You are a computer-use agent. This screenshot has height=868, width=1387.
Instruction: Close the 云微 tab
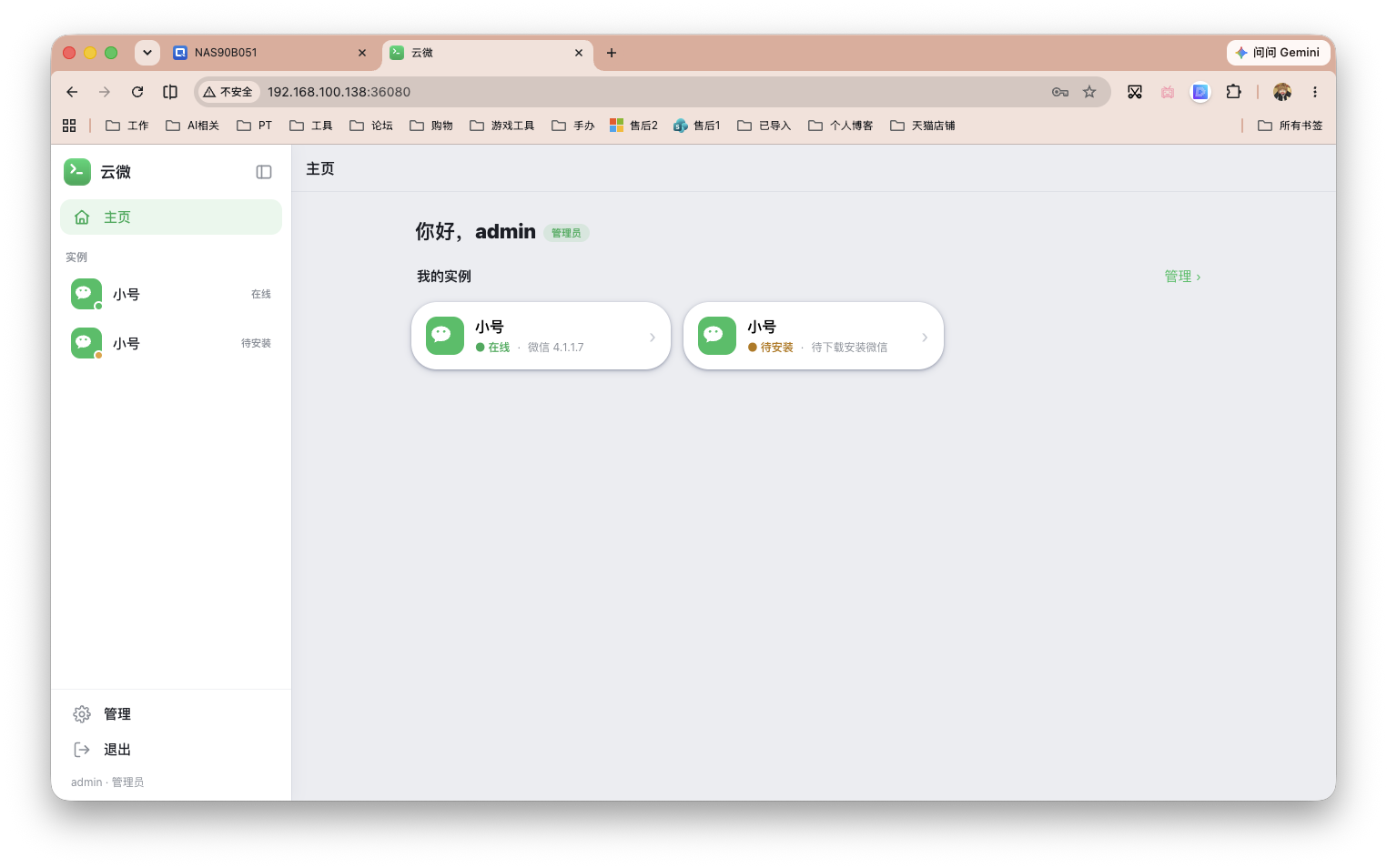(579, 53)
